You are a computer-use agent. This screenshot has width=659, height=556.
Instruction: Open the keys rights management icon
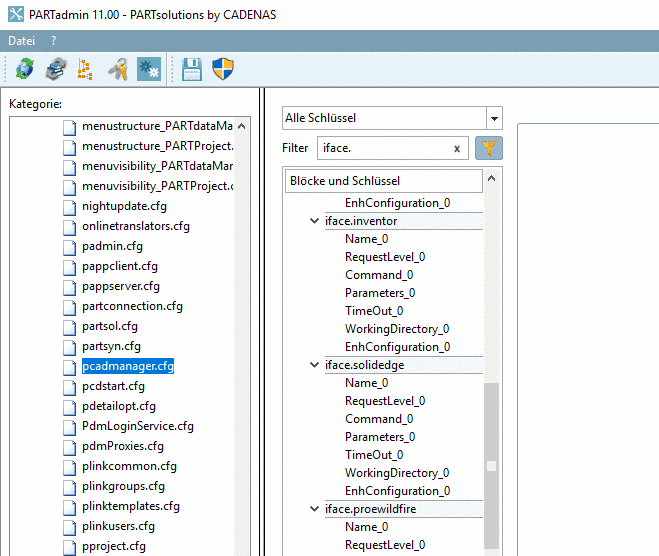(x=118, y=69)
